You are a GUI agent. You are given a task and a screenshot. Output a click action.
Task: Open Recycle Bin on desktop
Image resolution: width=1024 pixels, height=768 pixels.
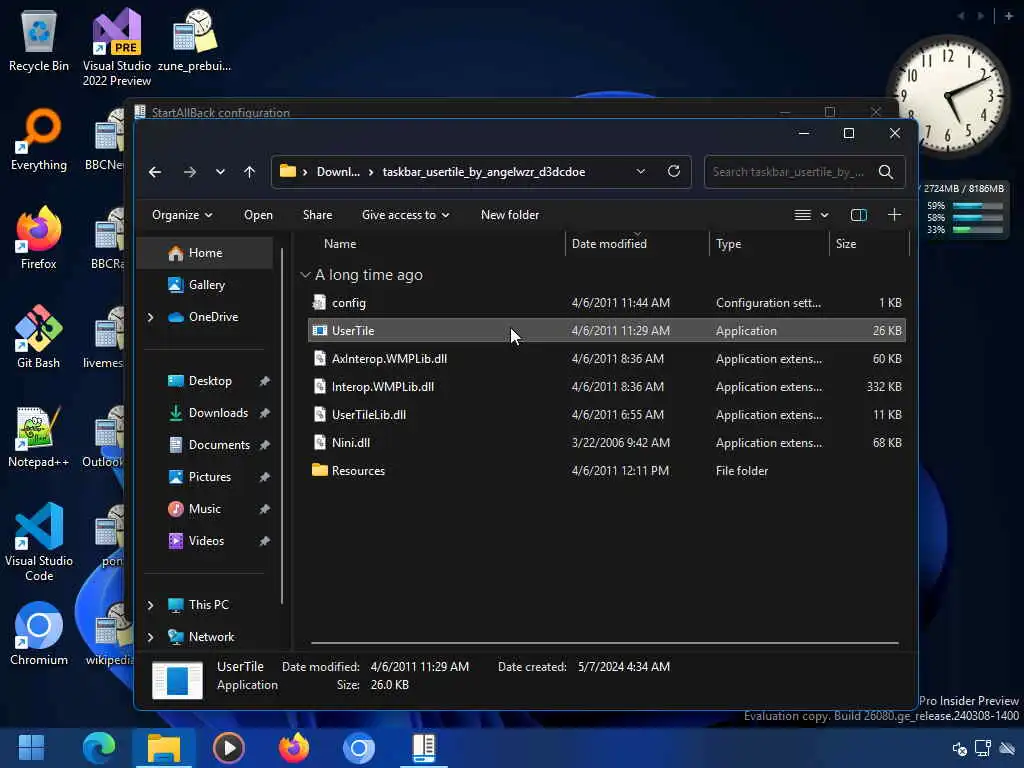(39, 40)
